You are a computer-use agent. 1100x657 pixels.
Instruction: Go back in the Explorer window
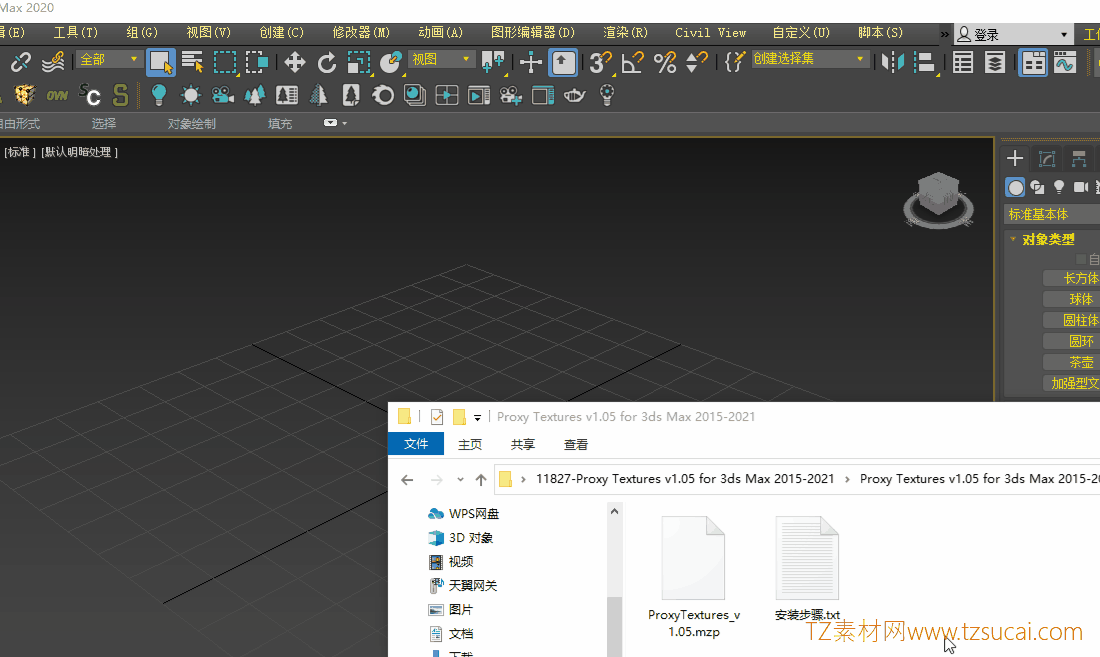point(407,480)
